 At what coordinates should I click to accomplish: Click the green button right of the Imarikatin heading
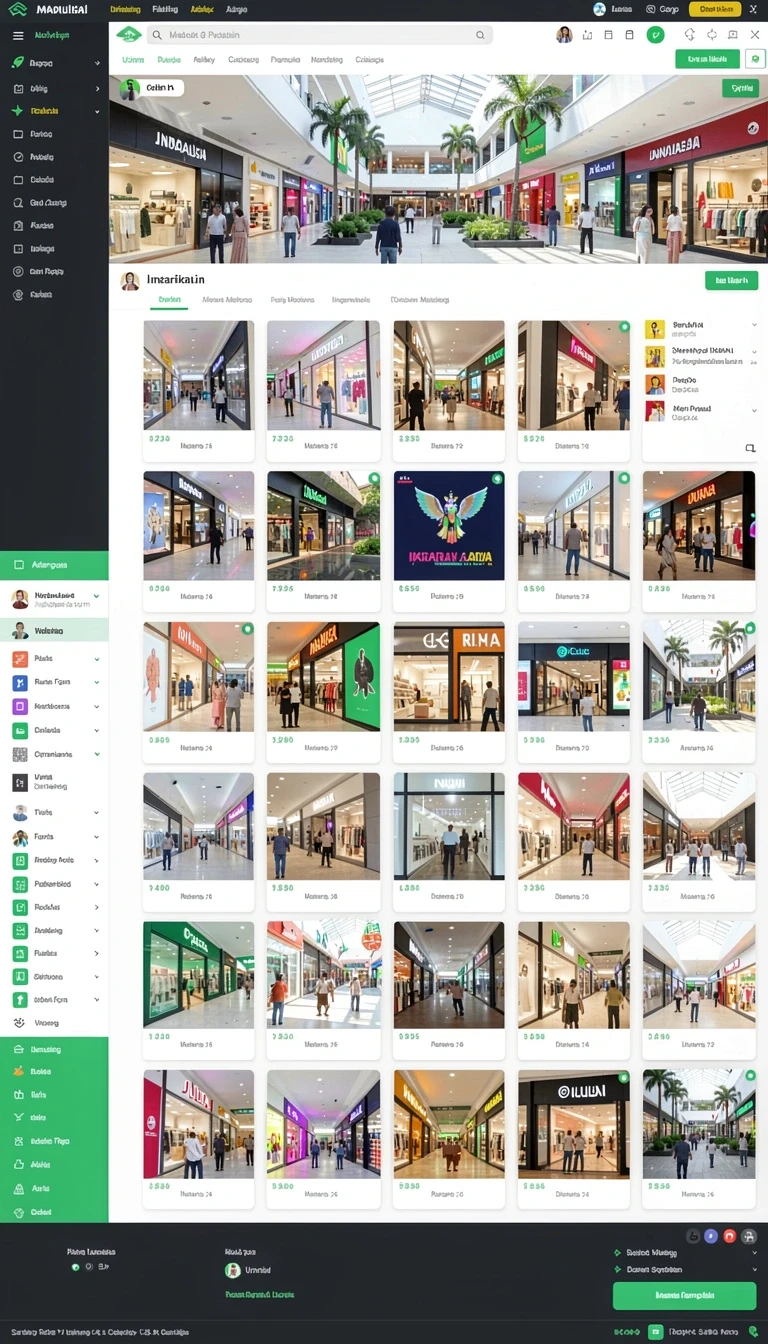point(731,280)
